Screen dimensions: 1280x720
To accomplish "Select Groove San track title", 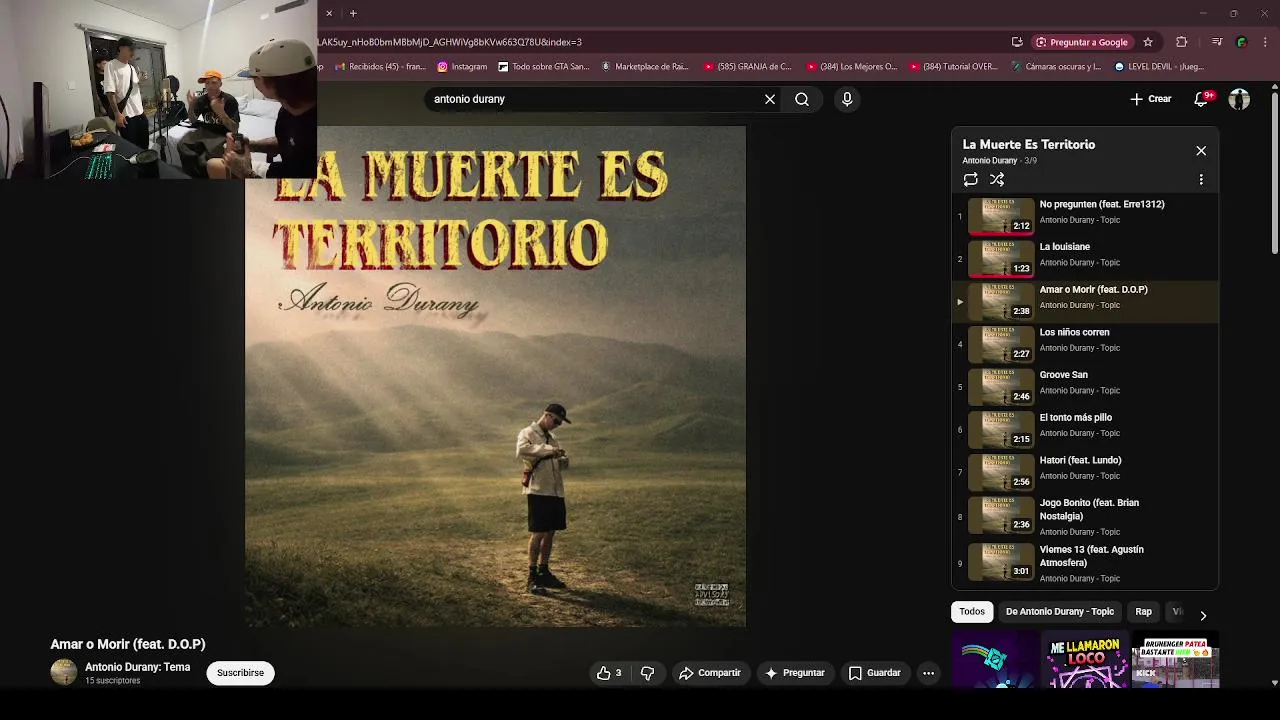I will coord(1063,375).
